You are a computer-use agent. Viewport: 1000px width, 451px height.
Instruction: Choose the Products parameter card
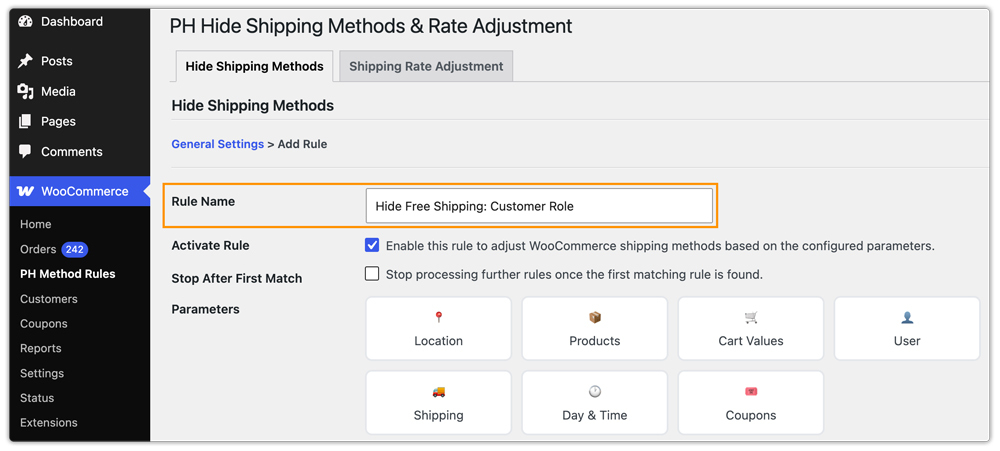click(594, 329)
